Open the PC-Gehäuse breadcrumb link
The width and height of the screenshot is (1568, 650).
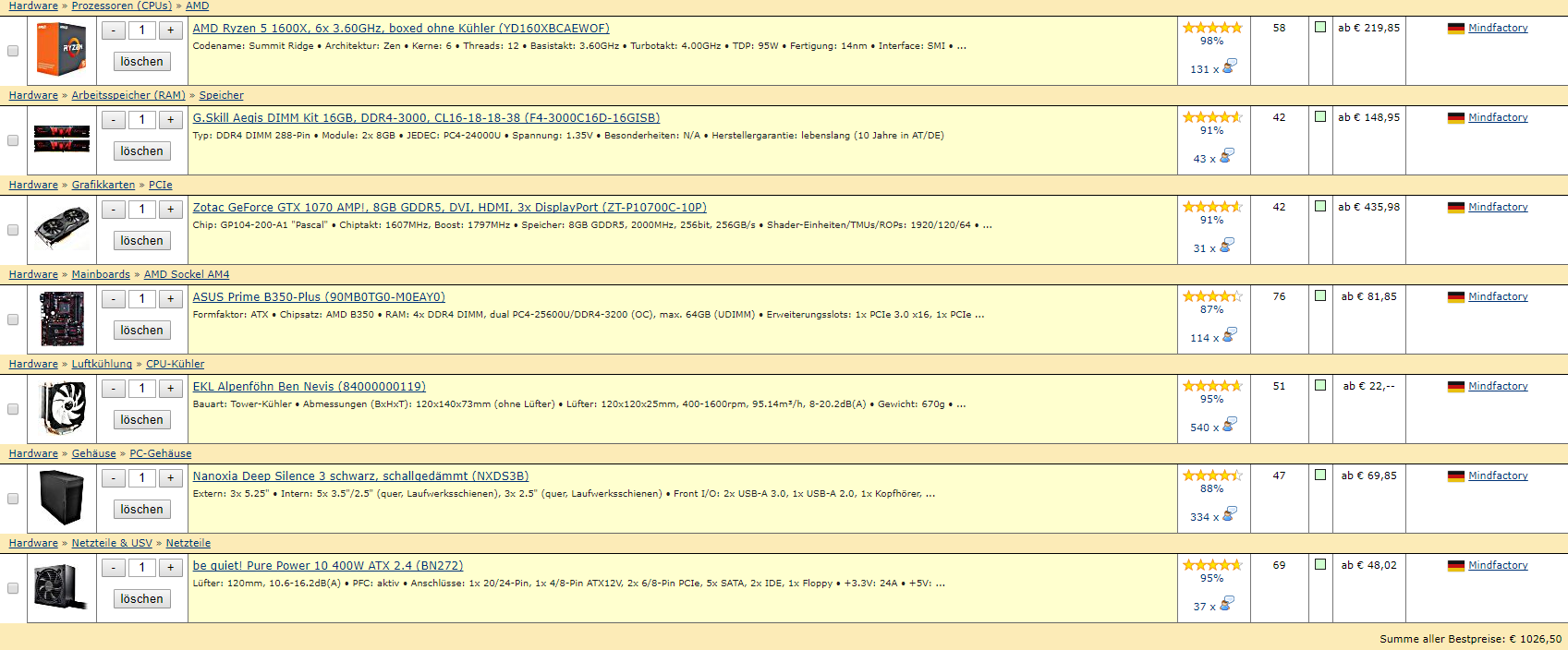point(161,453)
